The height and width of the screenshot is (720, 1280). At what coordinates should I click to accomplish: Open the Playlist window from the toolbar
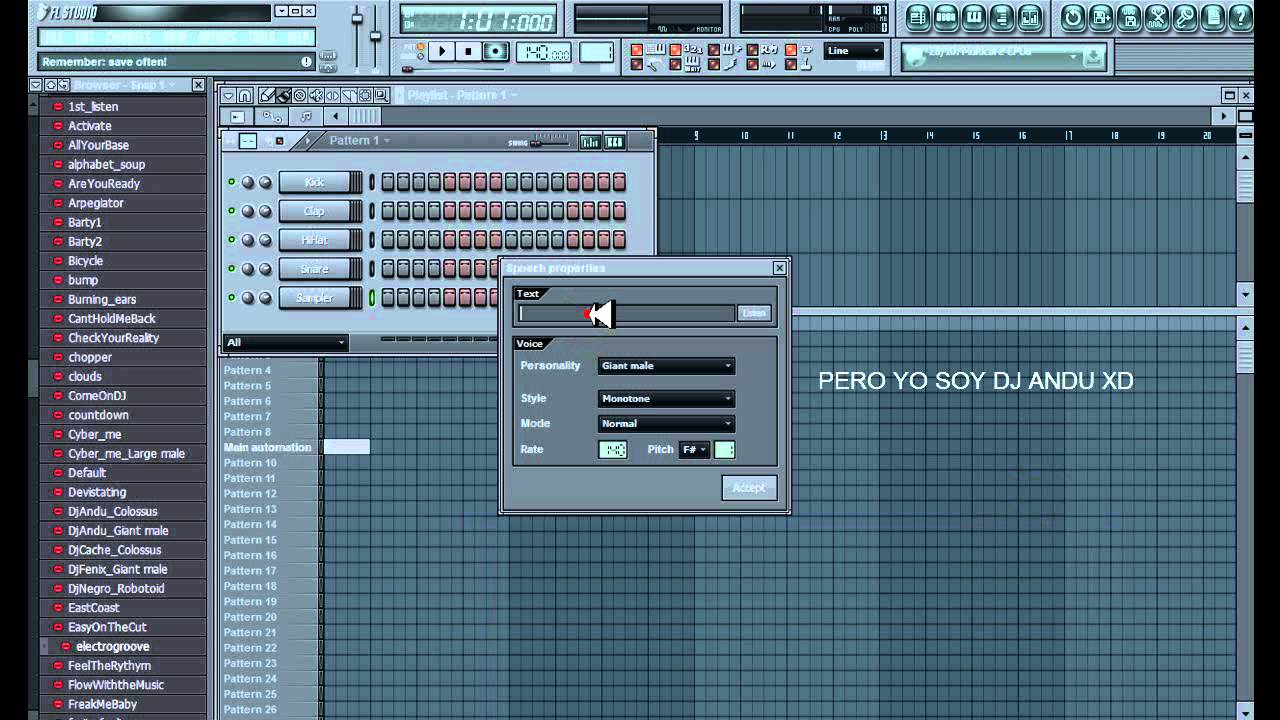[918, 17]
